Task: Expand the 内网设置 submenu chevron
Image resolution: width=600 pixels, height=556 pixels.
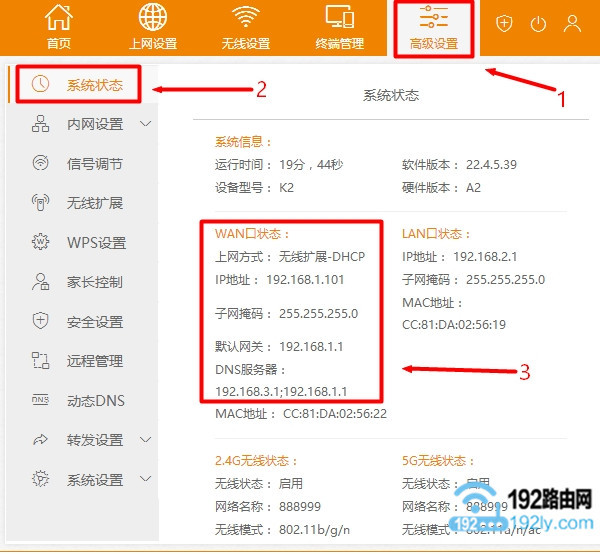Action: 146,124
